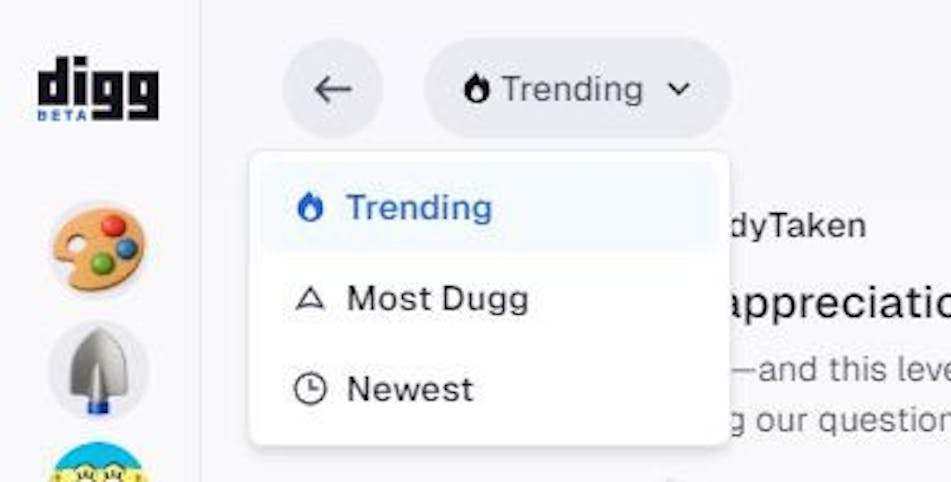Choose Most Dugg sort option
The image size is (951, 482).
click(x=437, y=299)
